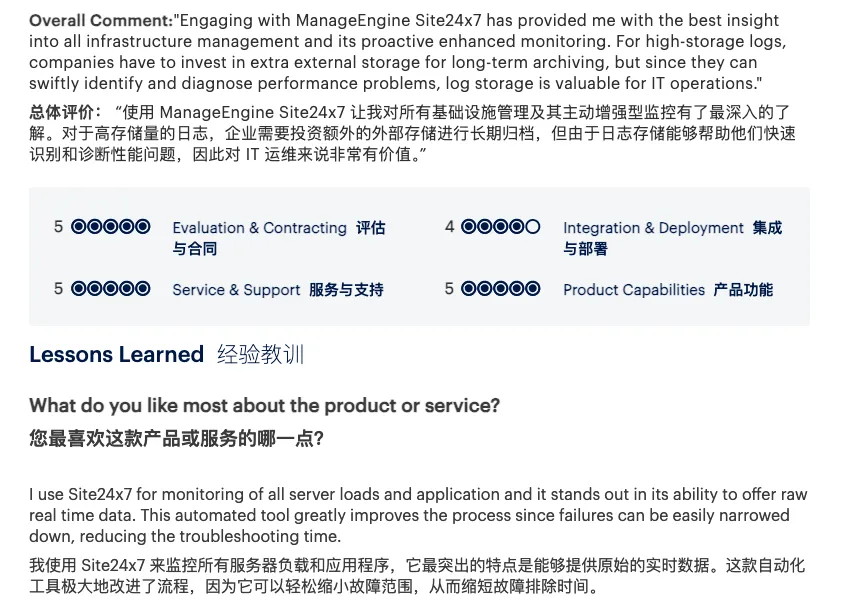Click the bold Overall Comment label
Screen dimensions: 843x613
coord(100,20)
